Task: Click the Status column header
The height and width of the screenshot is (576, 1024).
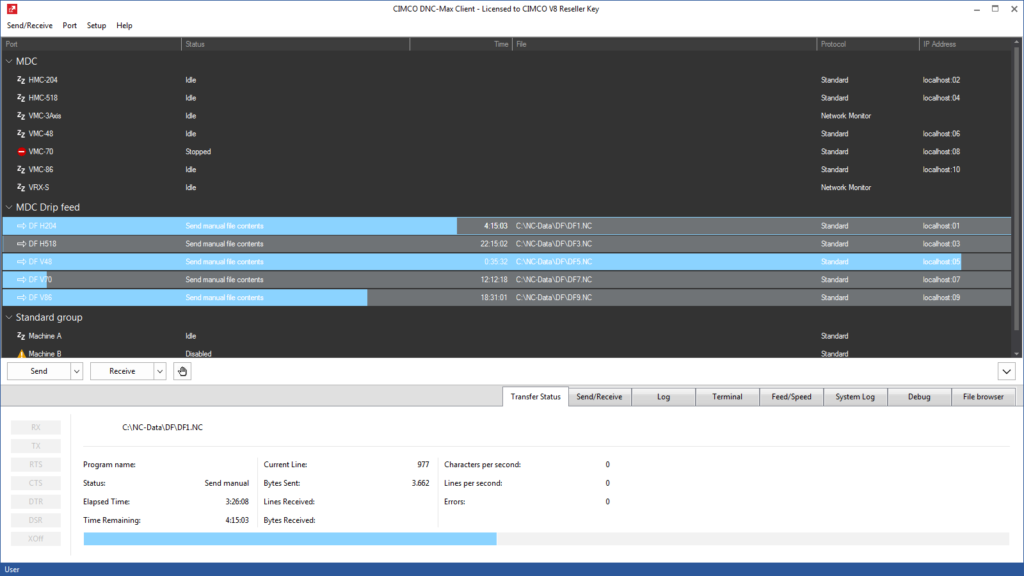Action: (x=295, y=44)
